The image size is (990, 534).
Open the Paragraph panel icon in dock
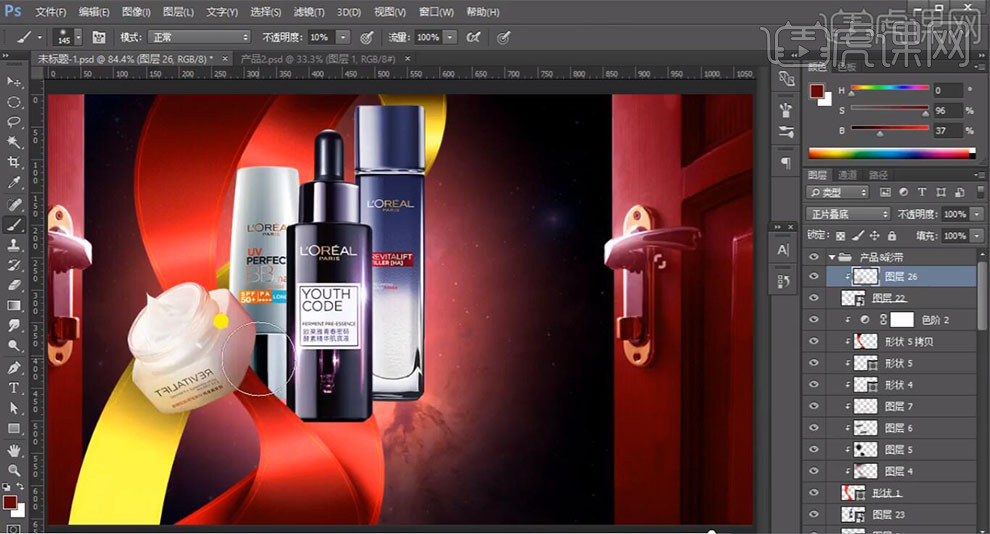(786, 163)
